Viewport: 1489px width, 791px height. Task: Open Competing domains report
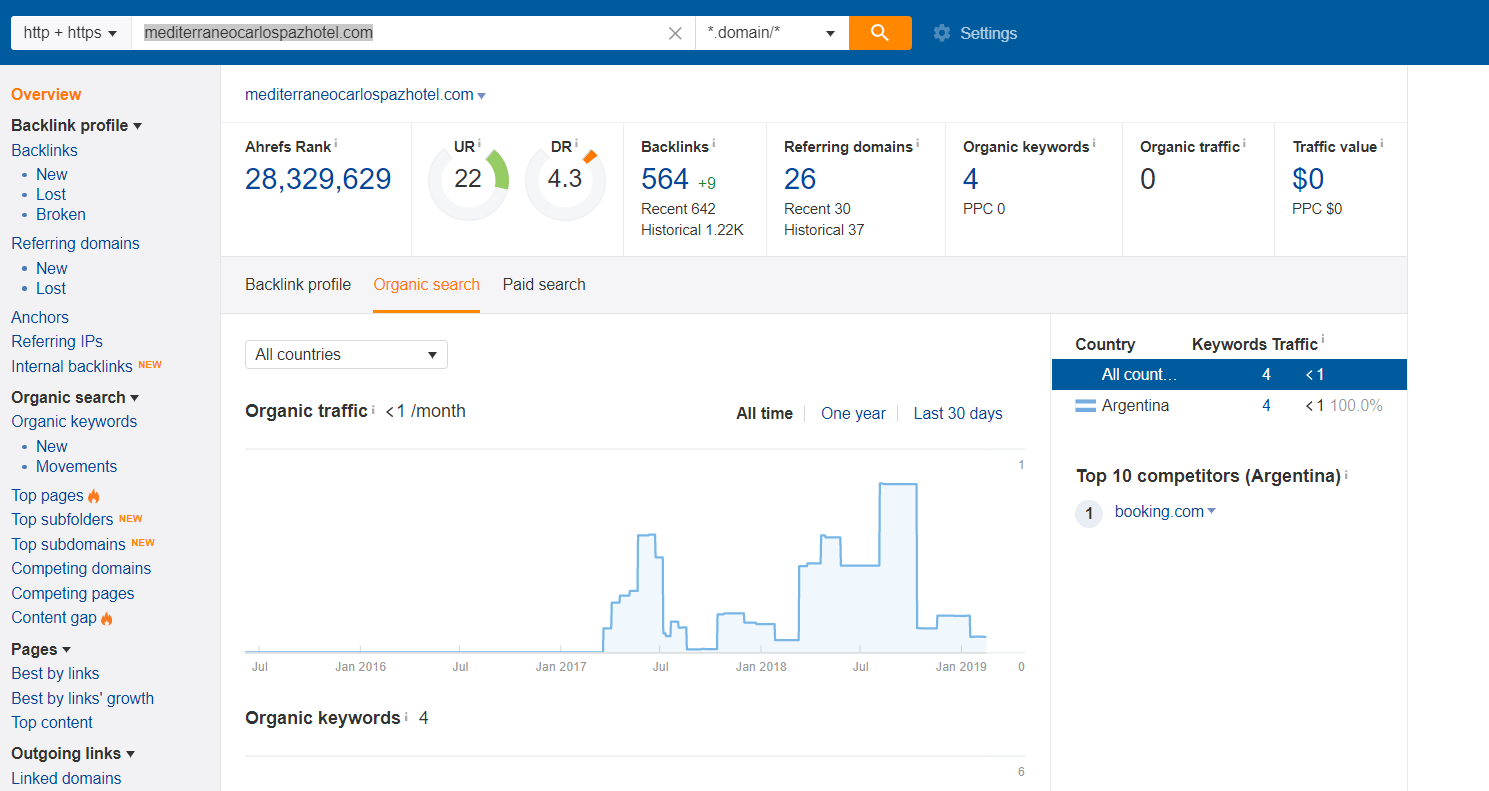pyautogui.click(x=81, y=569)
